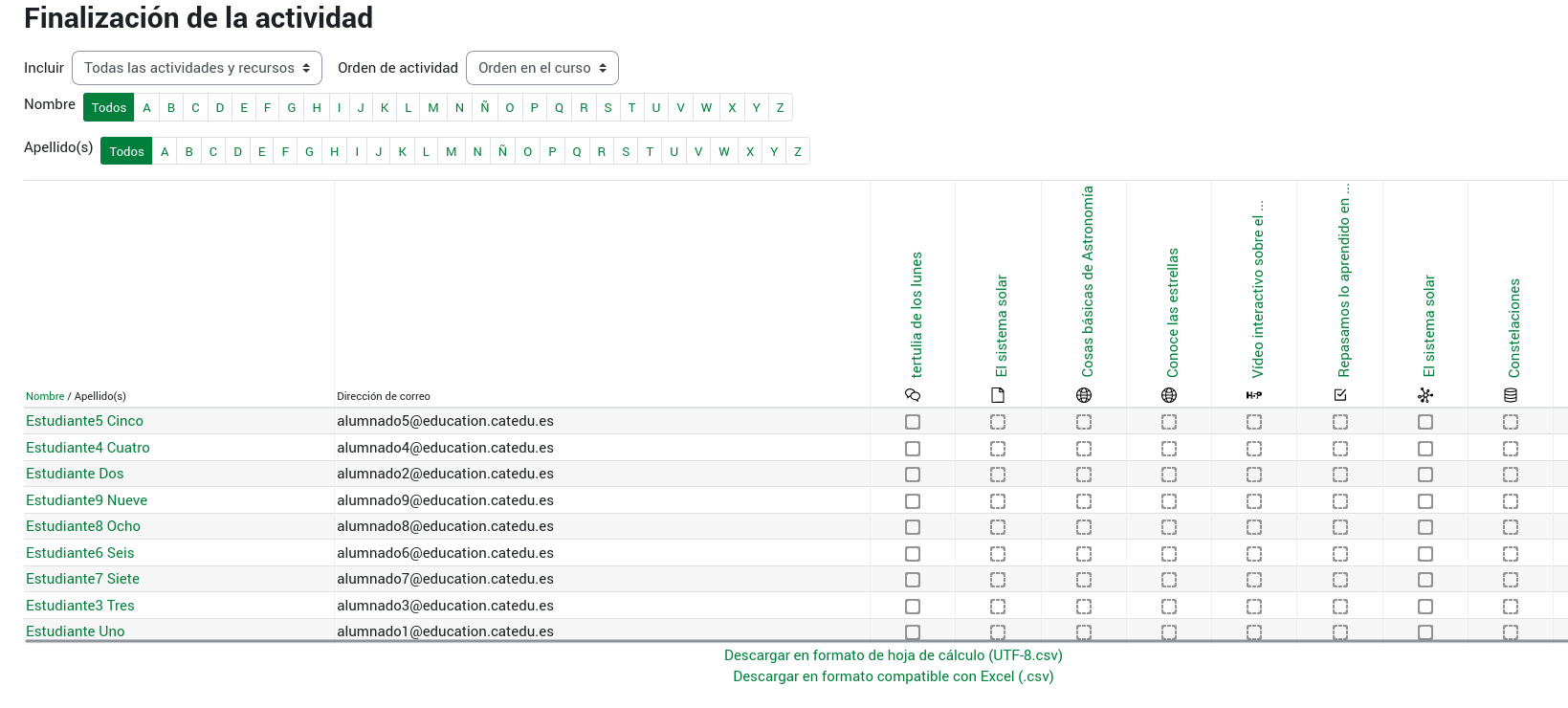Toggle Estudiante6 Seis's Repasamos lo aprendido box
Viewport: 1568px width, 708px height.
1340,554
